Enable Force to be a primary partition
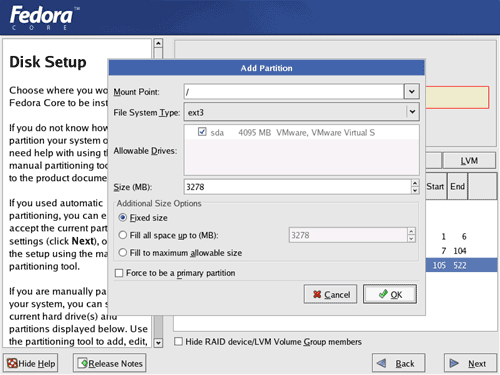Viewport: 500px width, 375px height. [x=119, y=273]
